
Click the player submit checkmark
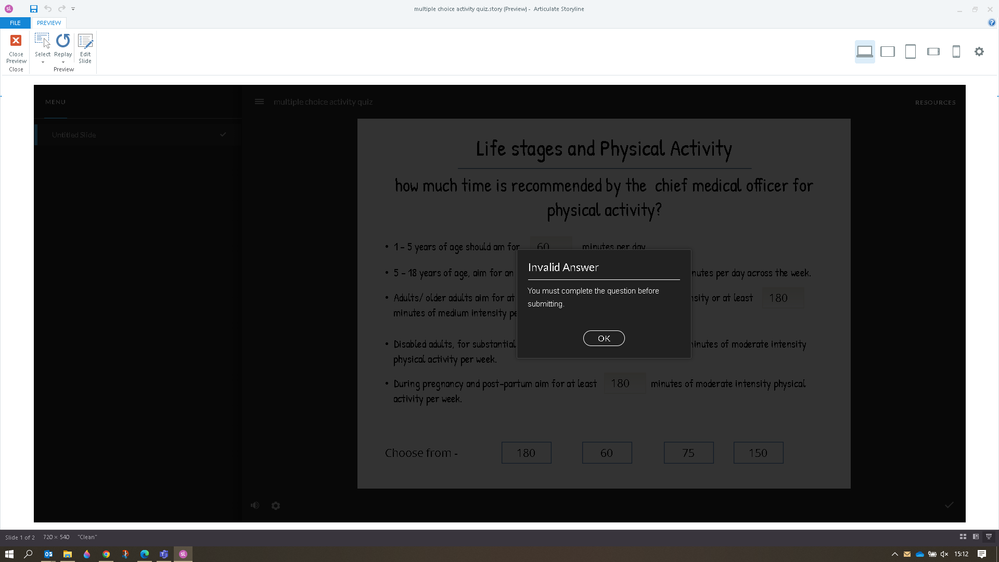pos(949,505)
